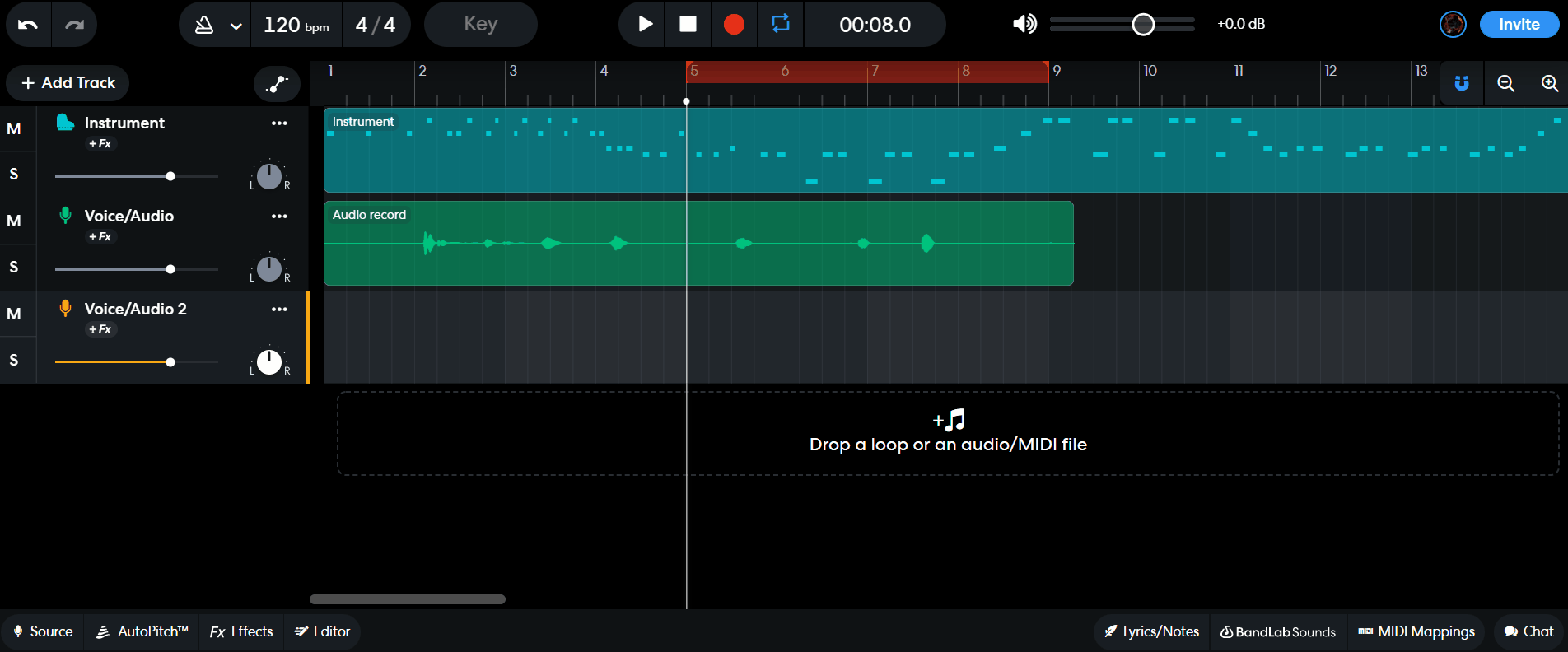This screenshot has width=1568, height=652.
Task: Toggle the snap to grid magnet icon
Action: click(x=1462, y=83)
